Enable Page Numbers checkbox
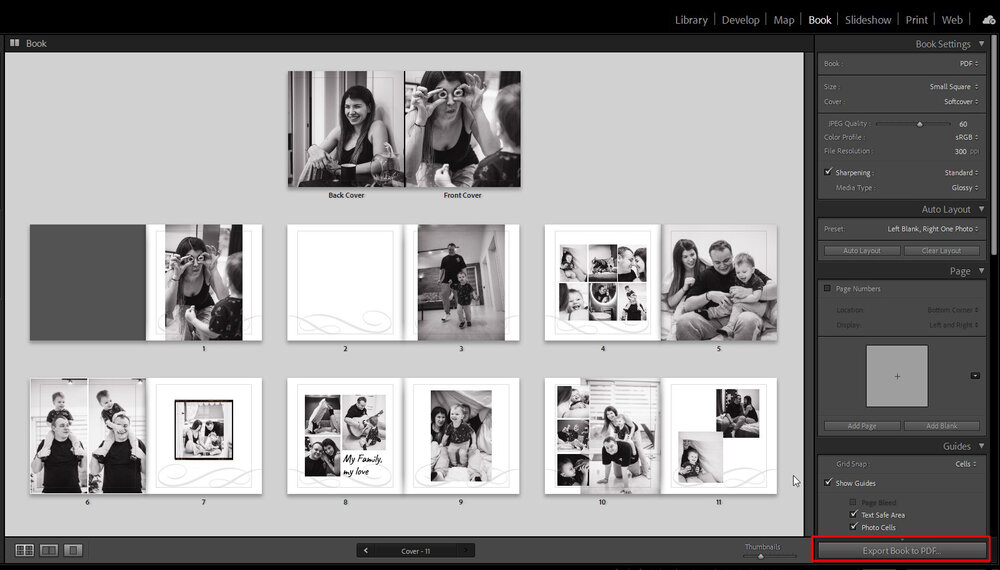Screen dimensions: 1000x570 pyautogui.click(x=828, y=288)
